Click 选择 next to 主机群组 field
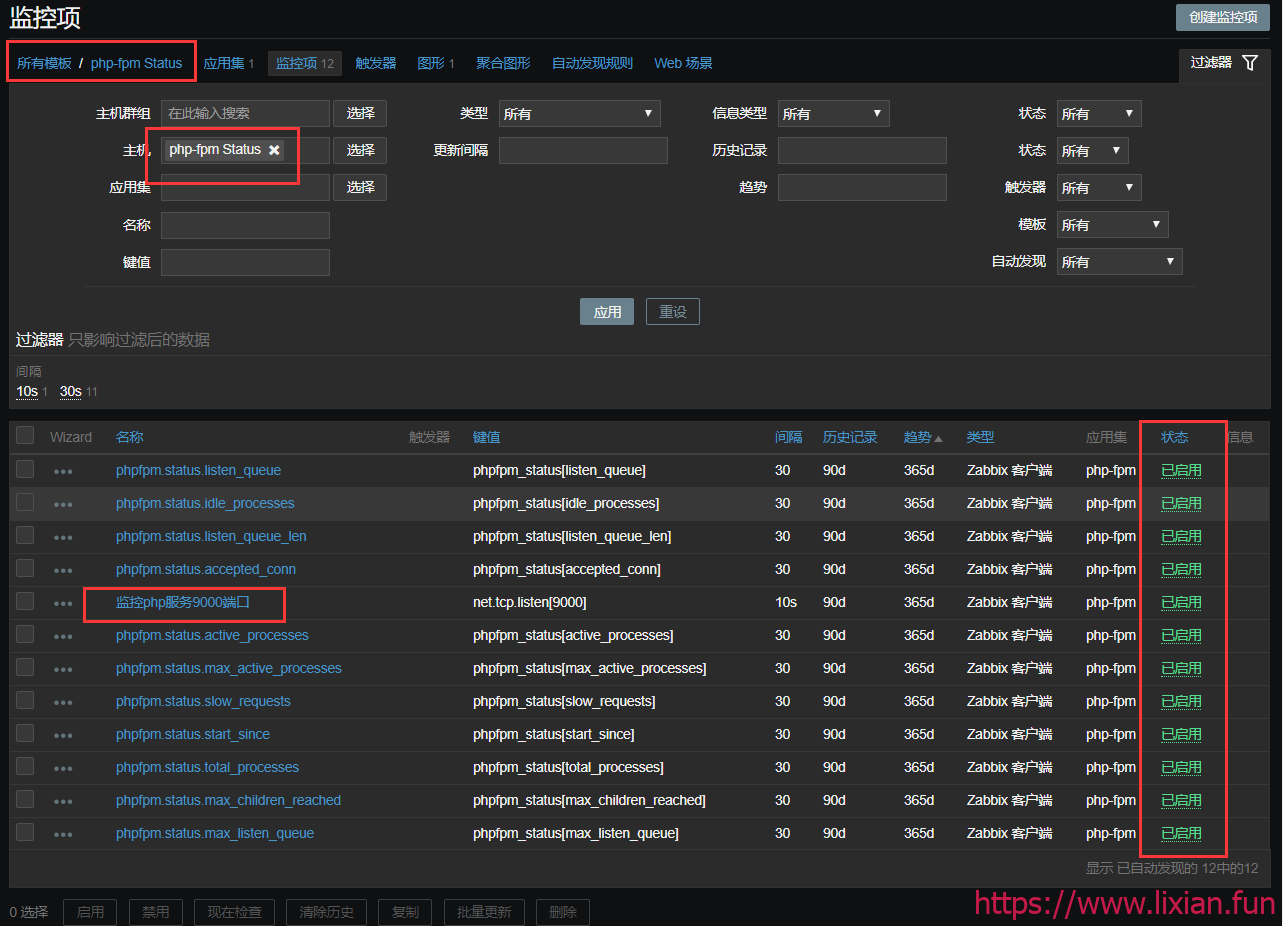This screenshot has width=1283, height=926. (360, 114)
